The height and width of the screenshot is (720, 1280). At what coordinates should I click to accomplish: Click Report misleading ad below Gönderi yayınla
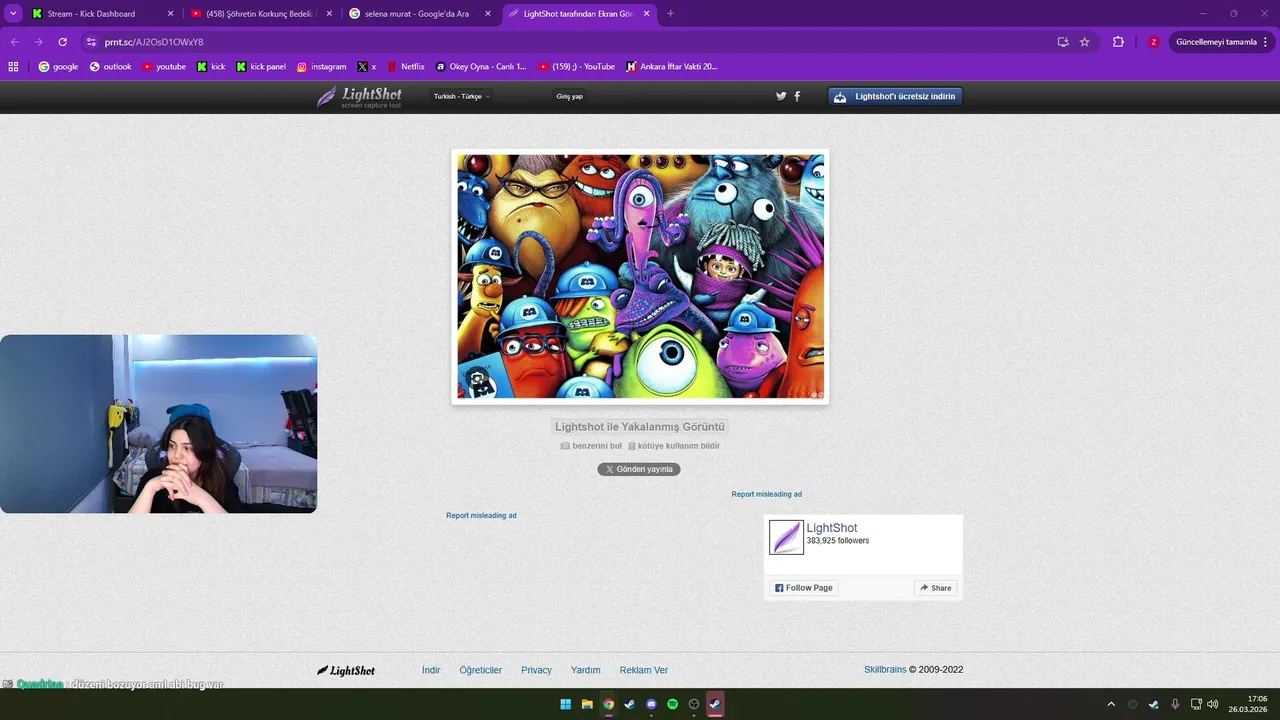481,515
